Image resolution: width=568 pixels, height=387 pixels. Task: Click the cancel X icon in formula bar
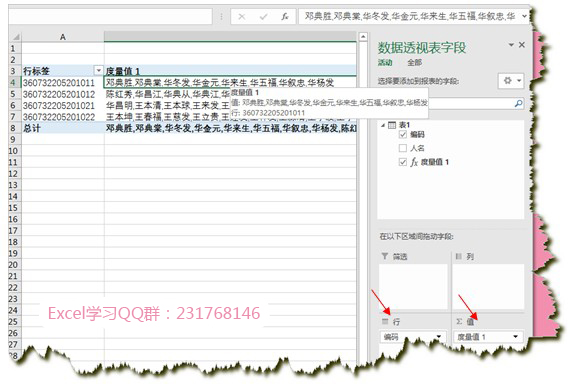pyautogui.click(x=242, y=16)
